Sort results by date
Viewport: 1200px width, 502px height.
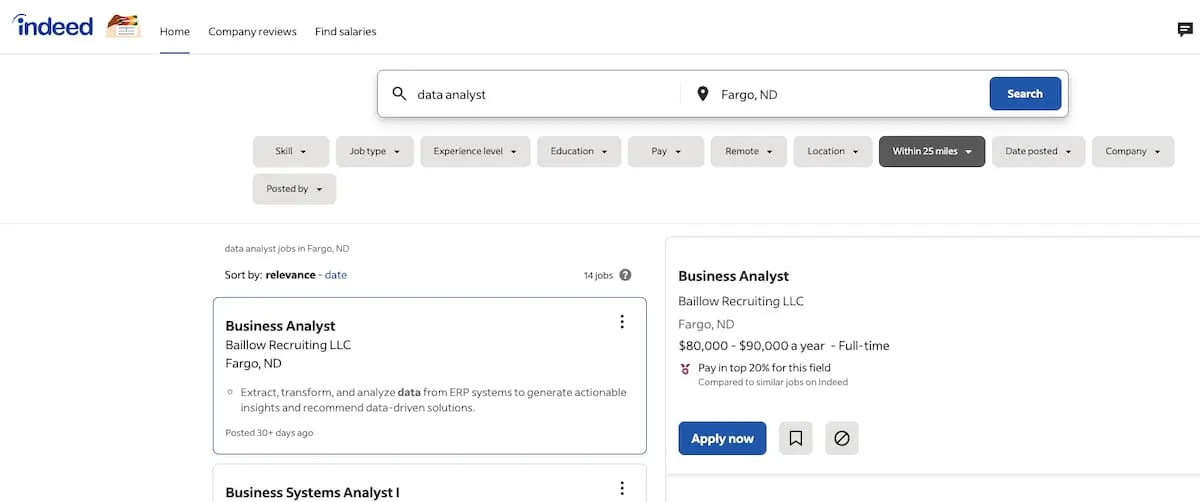(x=336, y=275)
